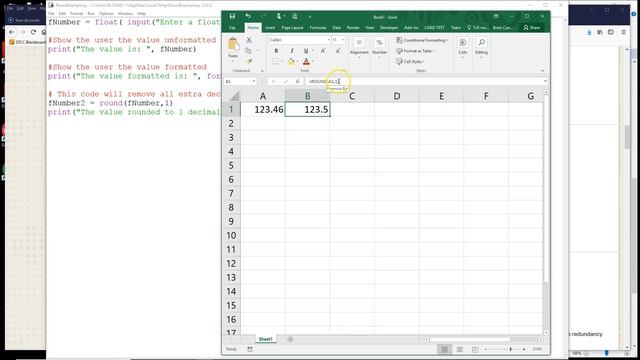
Task: Select row 5 header
Action: coord(231,165)
